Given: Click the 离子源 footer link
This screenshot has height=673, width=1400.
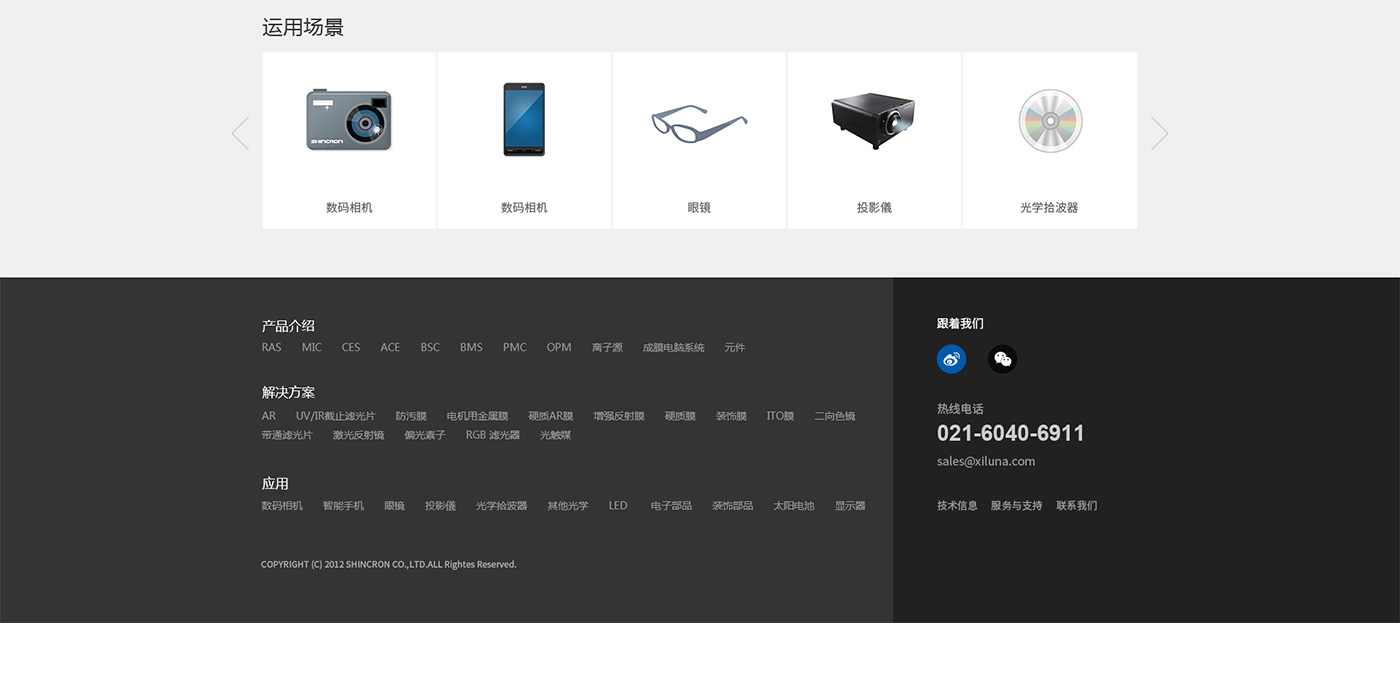Looking at the screenshot, I should 607,348.
